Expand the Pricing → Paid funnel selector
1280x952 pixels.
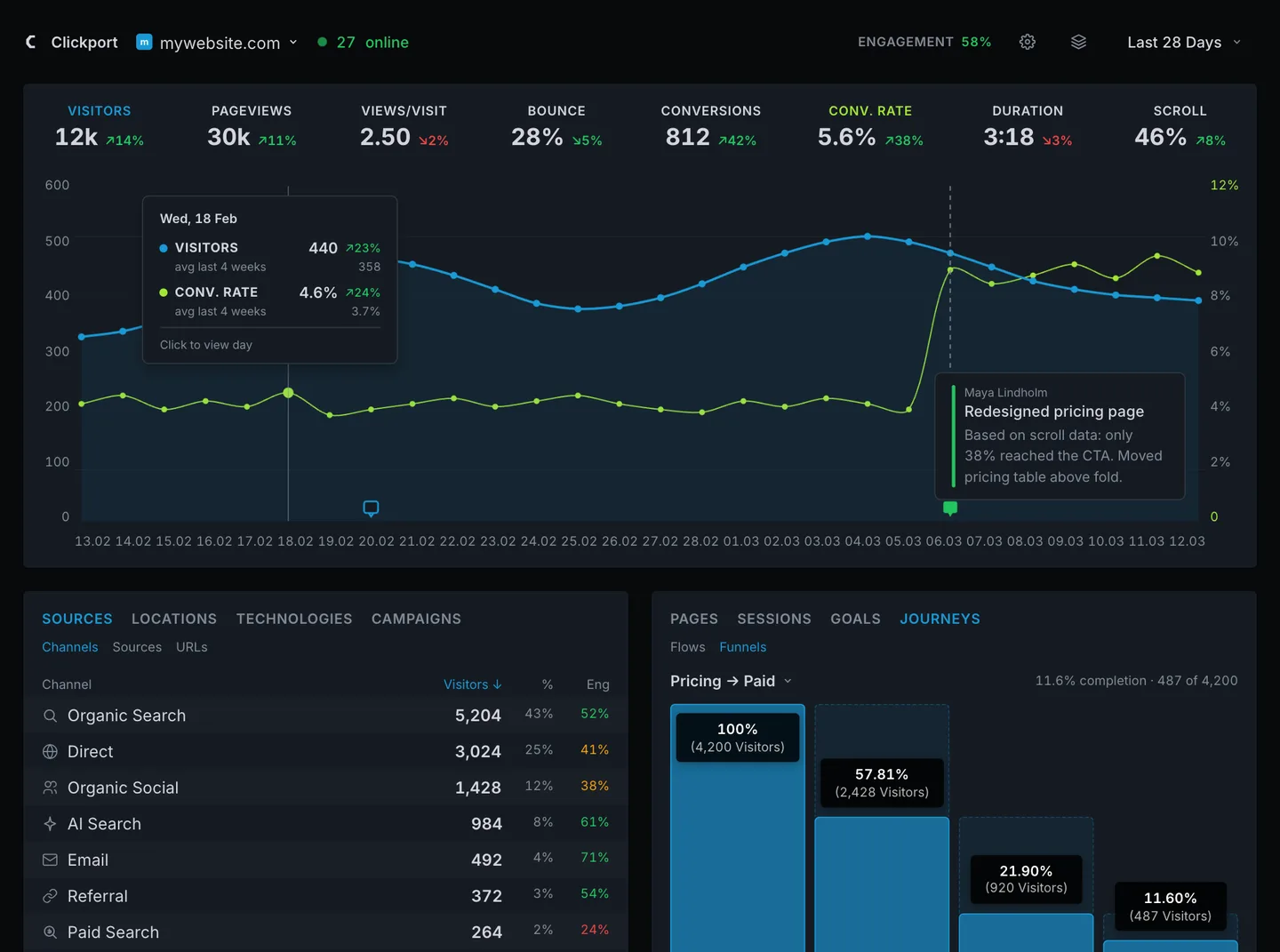(x=731, y=681)
